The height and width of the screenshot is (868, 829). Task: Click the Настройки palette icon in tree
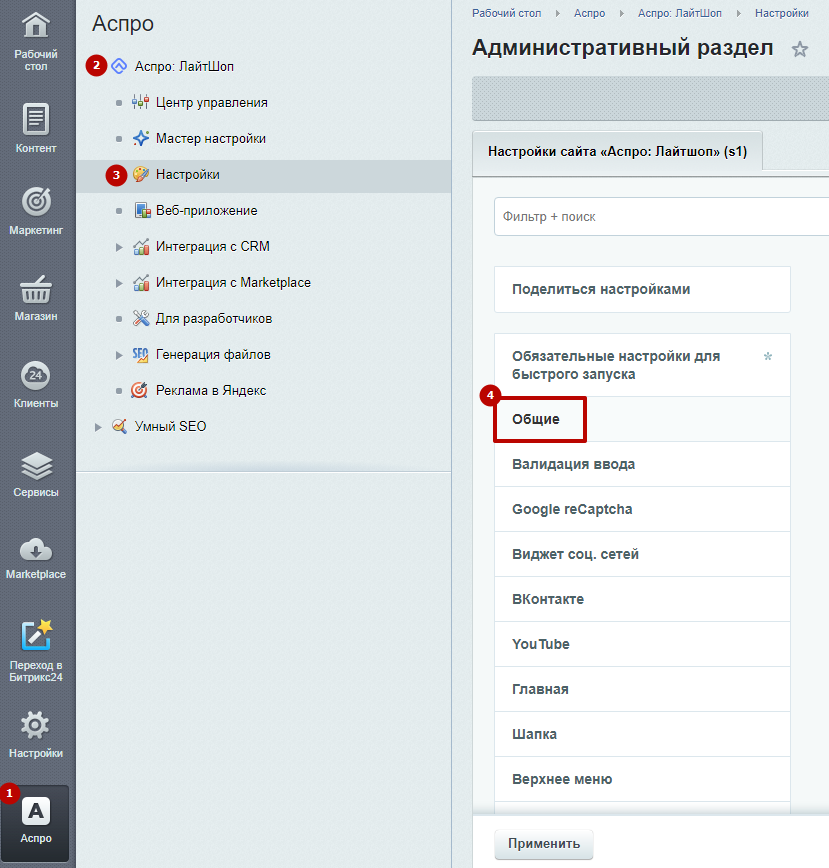(141, 174)
